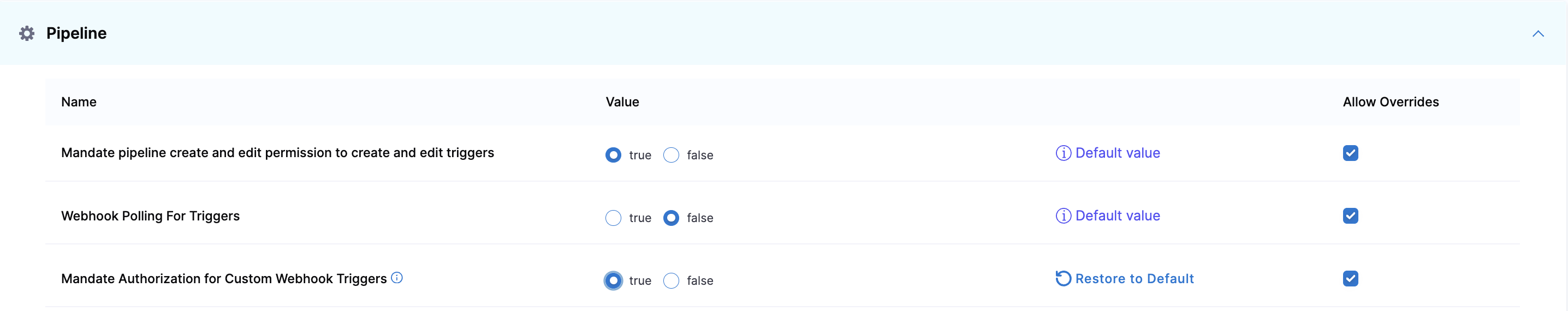Select false for Webhook Polling For Triggers
This screenshot has width=1568, height=311.
pyautogui.click(x=671, y=218)
